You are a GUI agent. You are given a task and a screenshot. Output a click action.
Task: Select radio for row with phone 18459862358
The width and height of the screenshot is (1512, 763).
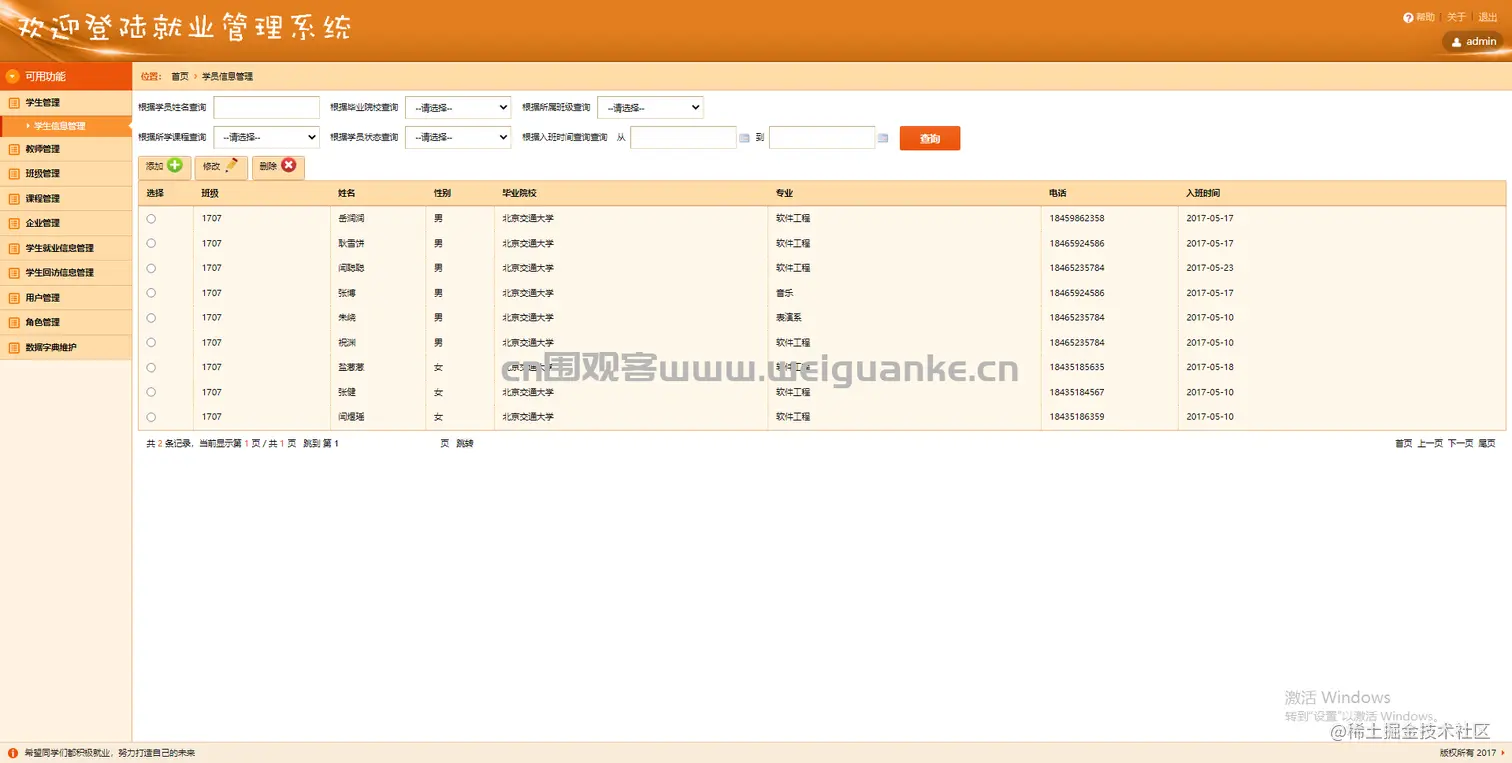(x=151, y=218)
